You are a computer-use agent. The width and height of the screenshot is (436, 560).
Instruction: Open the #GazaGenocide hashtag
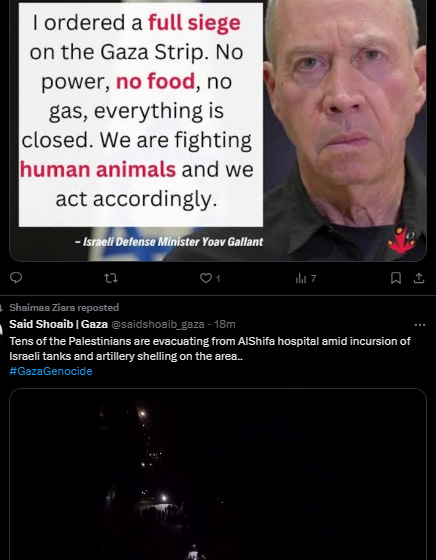(x=51, y=371)
